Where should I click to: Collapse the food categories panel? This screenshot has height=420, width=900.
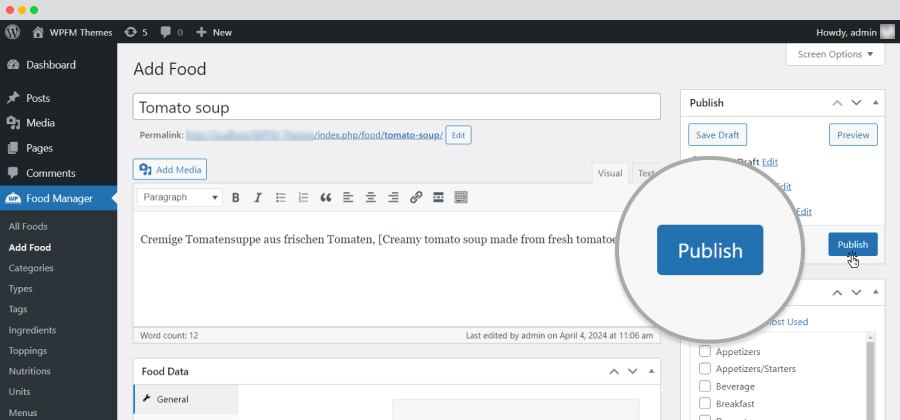[x=875, y=293]
